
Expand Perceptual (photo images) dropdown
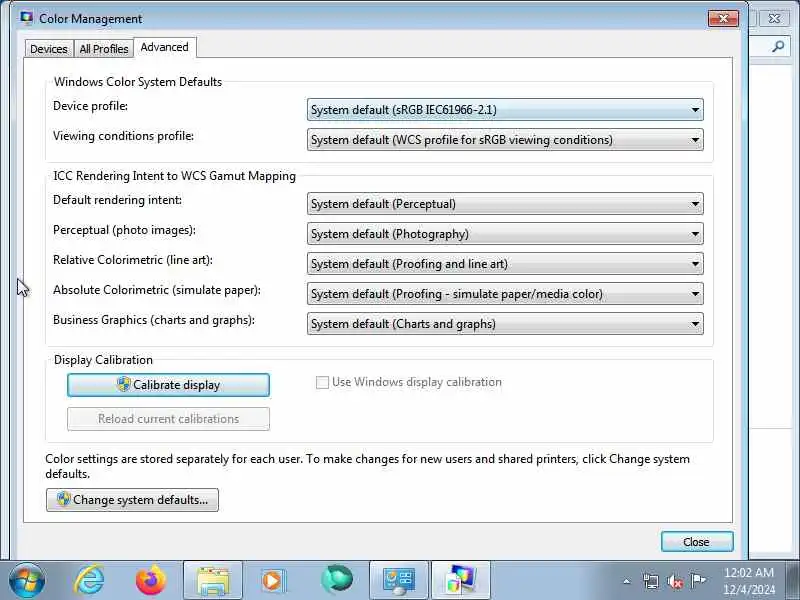(505, 234)
